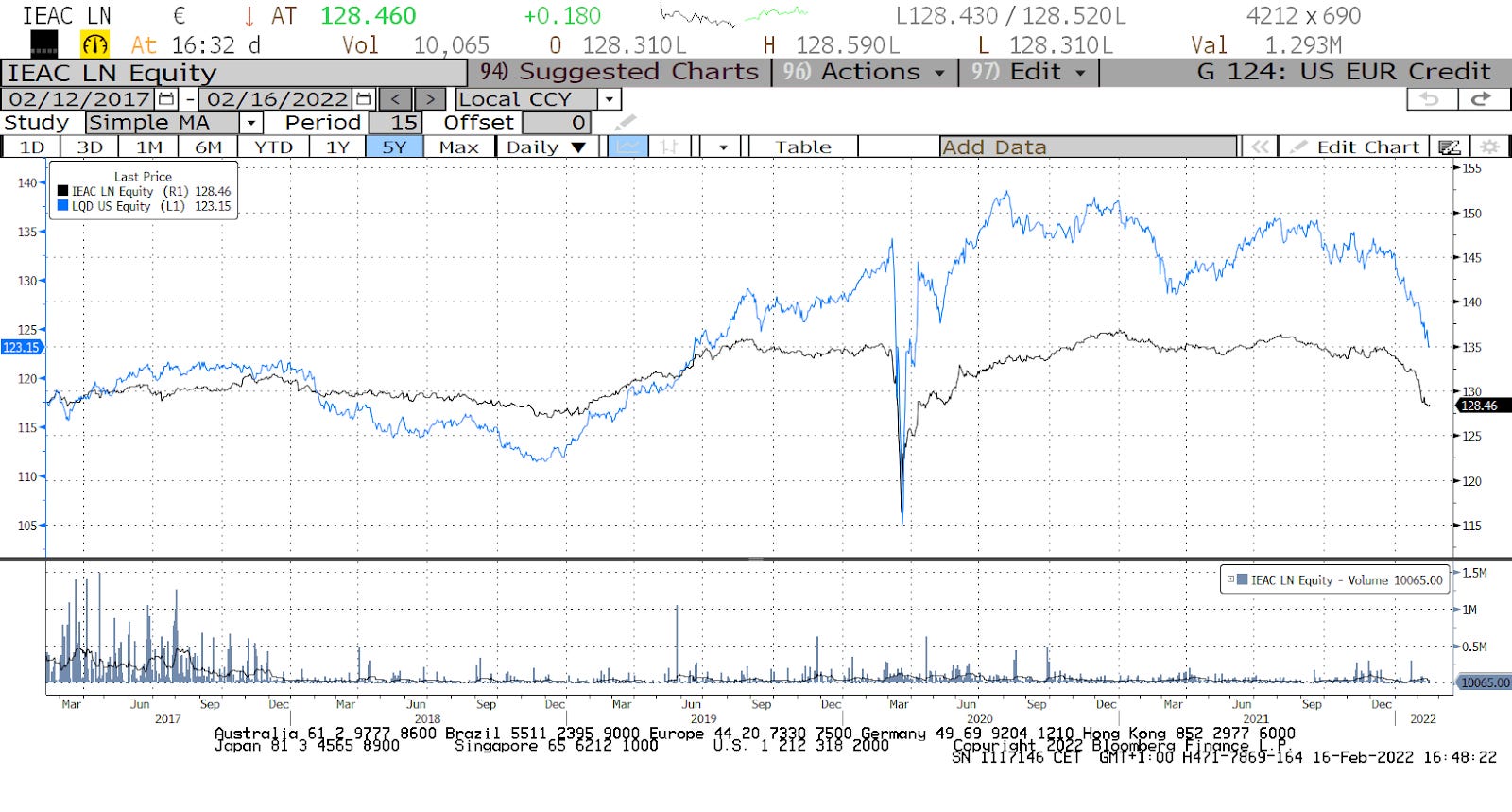Viewport: 1512px width, 812px height.
Task: Select the 1Y range tab
Action: tap(337, 147)
